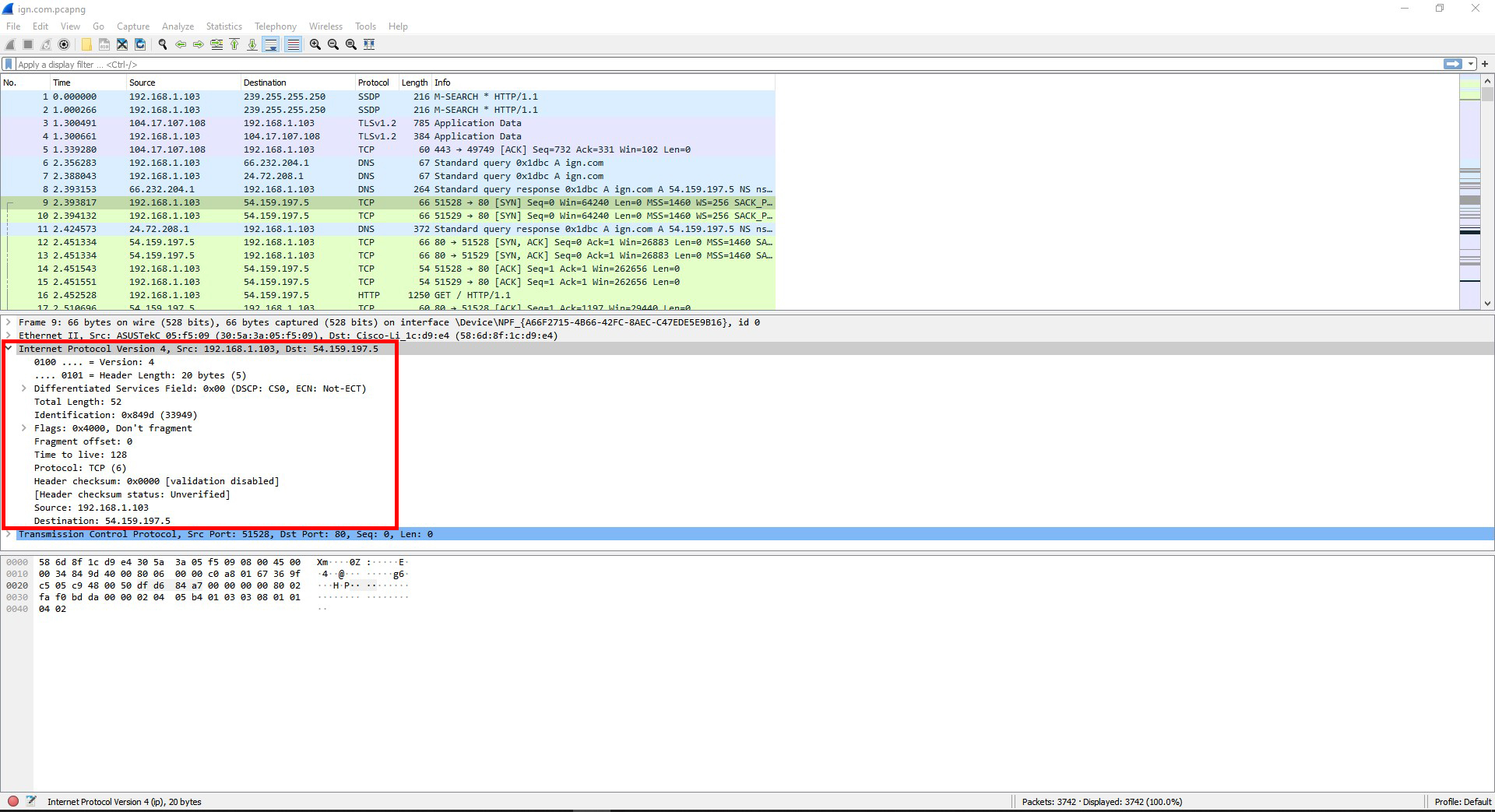Expand the Frame 9 details section
This screenshot has width=1495, height=812.
pos(9,322)
